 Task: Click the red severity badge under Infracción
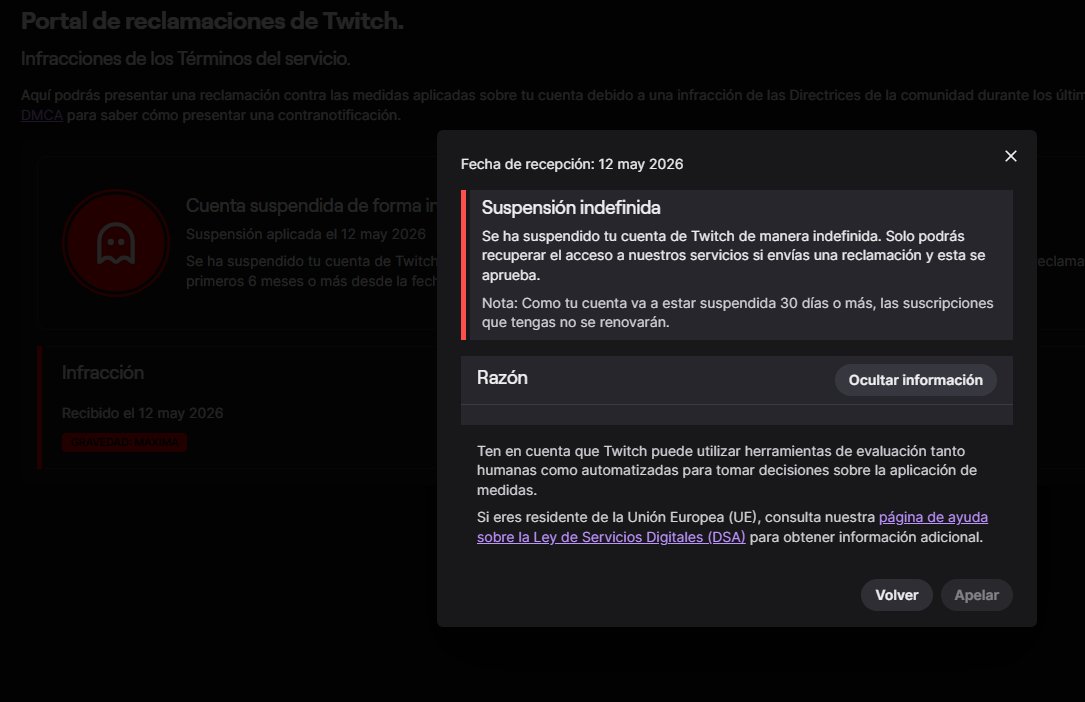(125, 443)
